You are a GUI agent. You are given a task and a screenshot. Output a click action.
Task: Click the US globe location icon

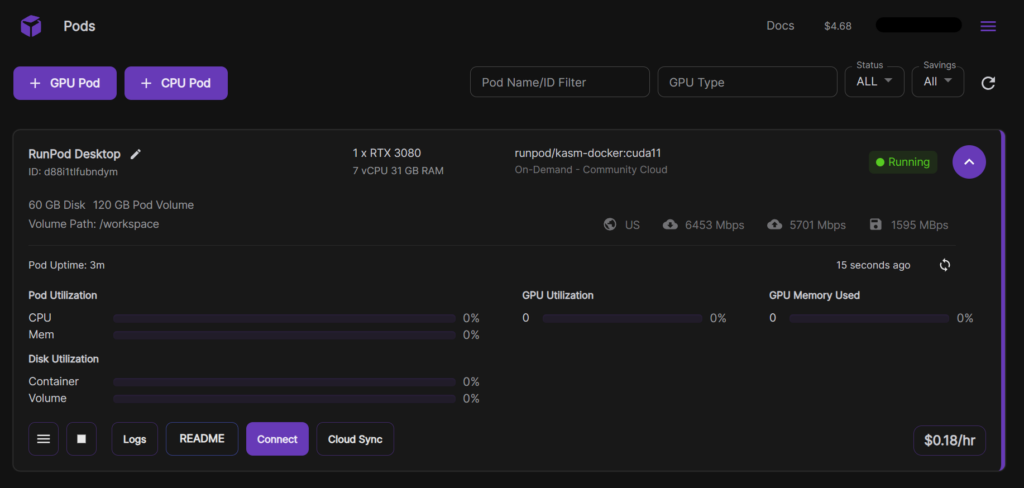[x=610, y=225]
